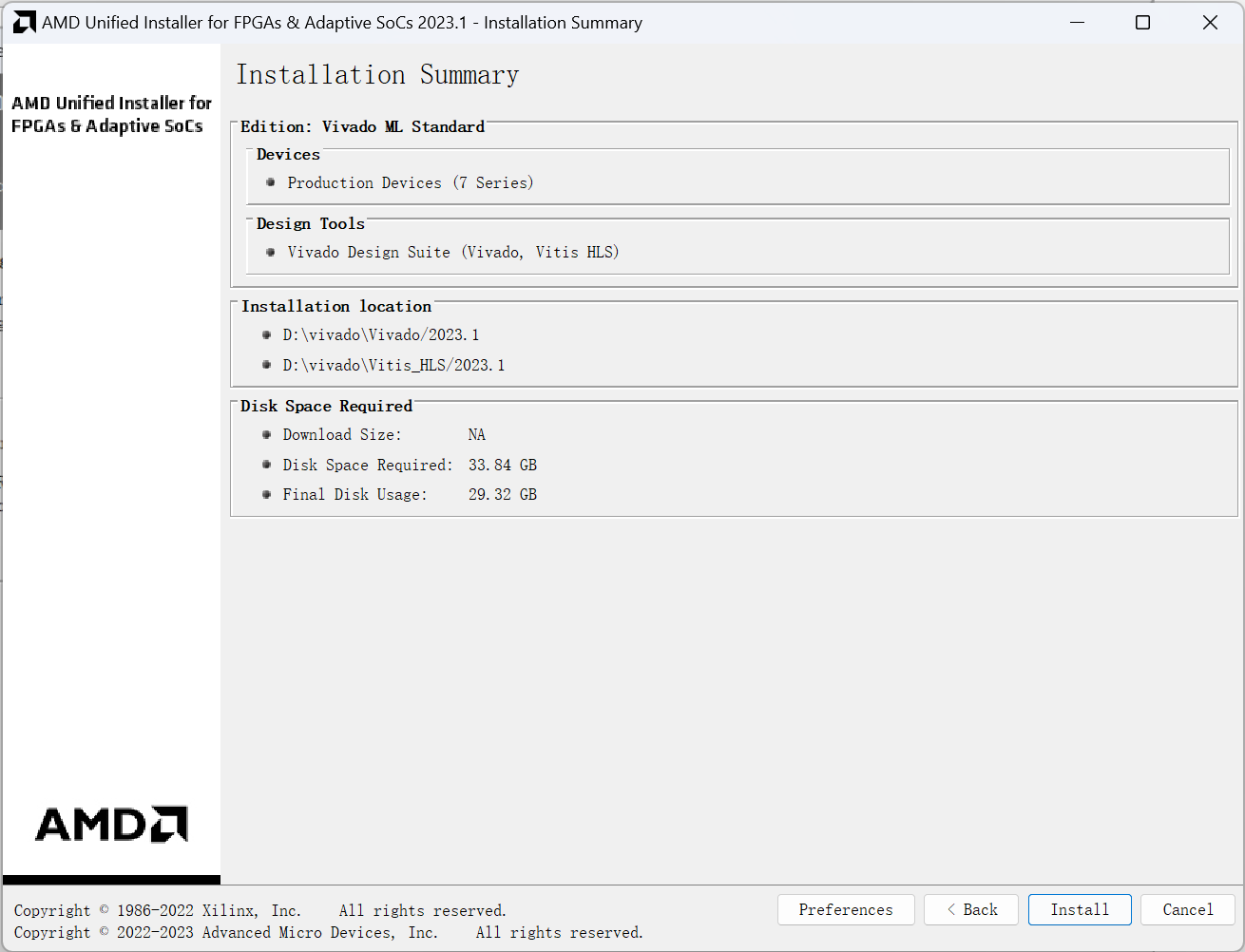Click the sidebar AMD Unified Installer title

point(111,114)
